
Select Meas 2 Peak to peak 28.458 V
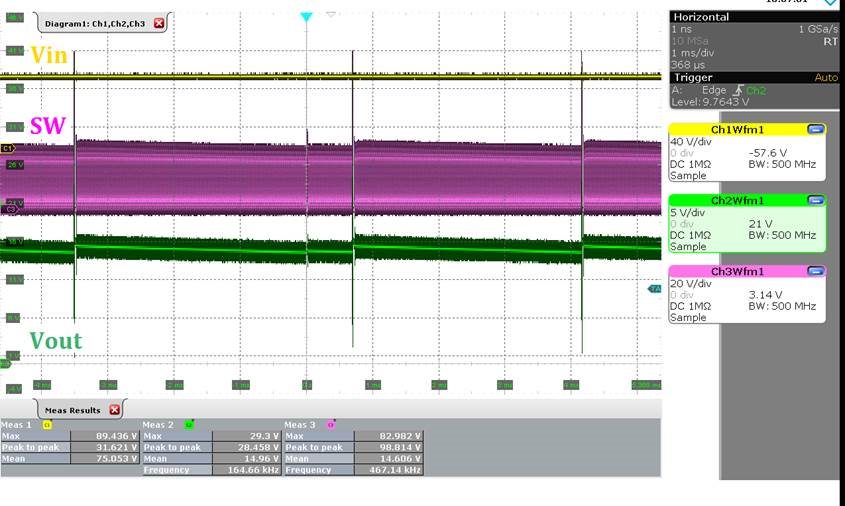[x=246, y=447]
